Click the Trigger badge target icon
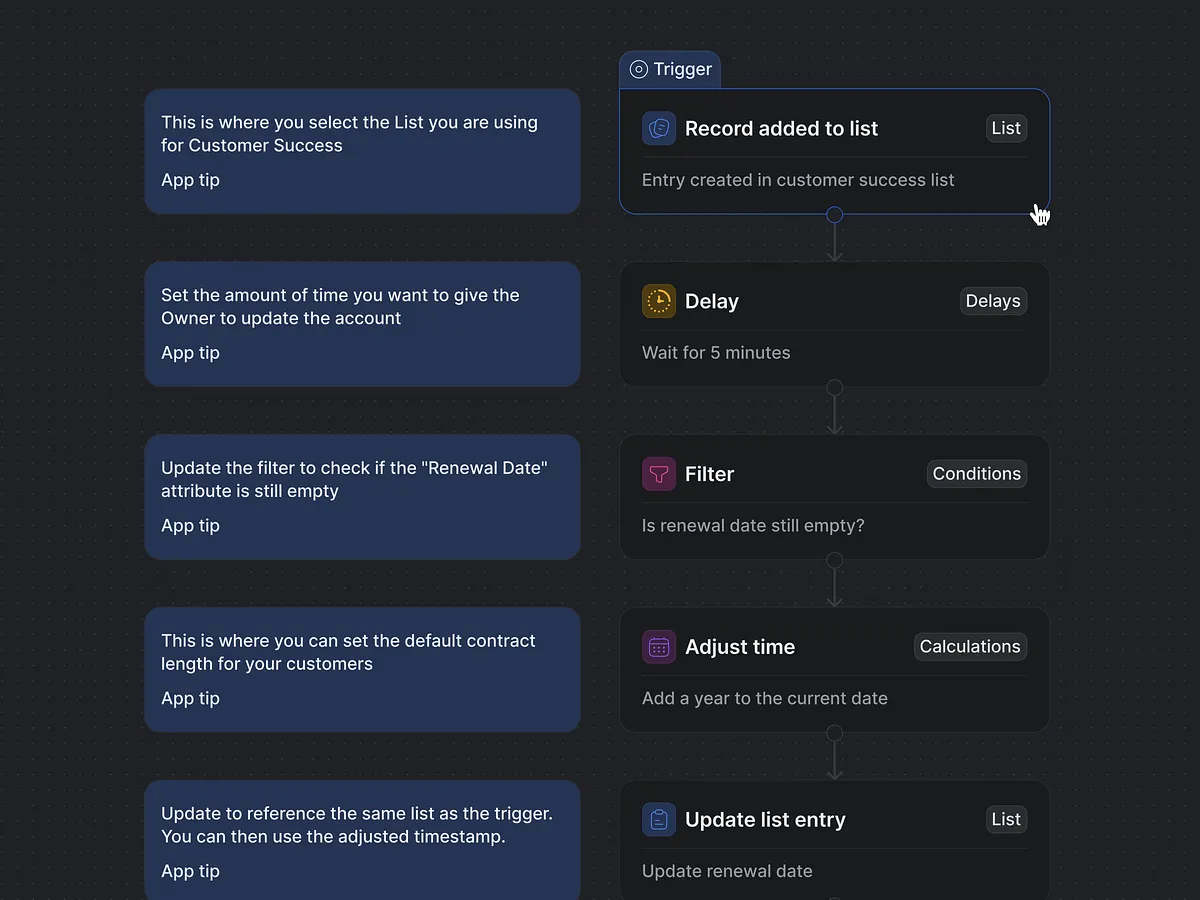Viewport: 1200px width, 900px height. pyautogui.click(x=638, y=69)
